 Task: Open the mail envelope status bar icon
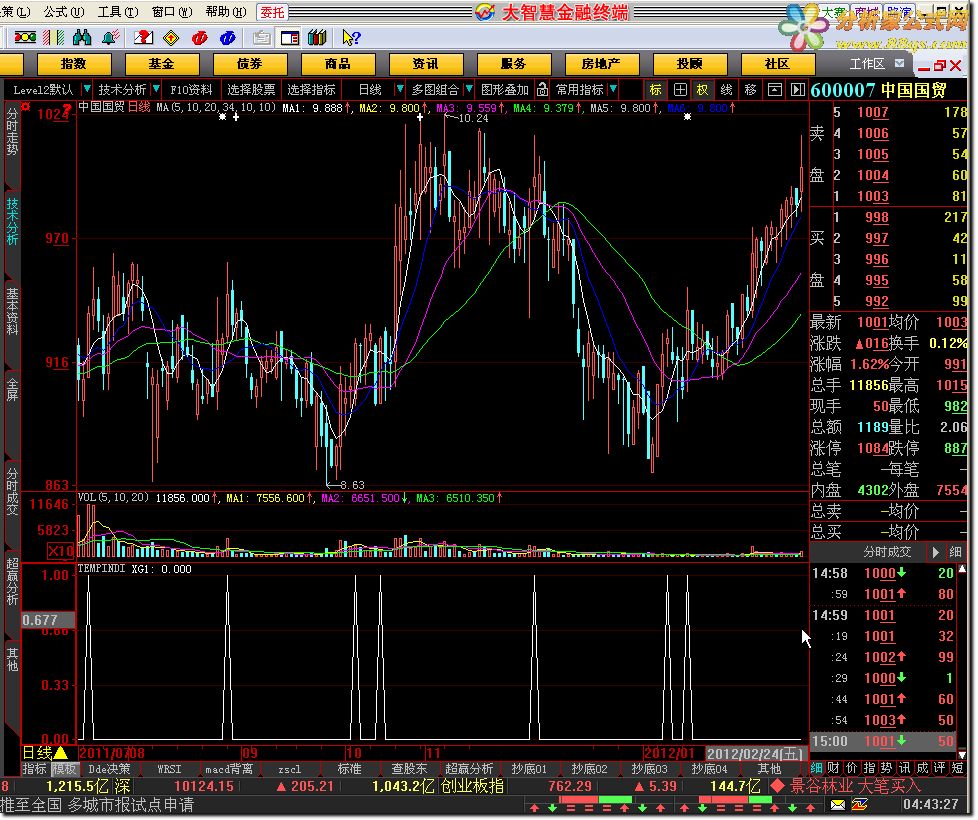pos(838,805)
